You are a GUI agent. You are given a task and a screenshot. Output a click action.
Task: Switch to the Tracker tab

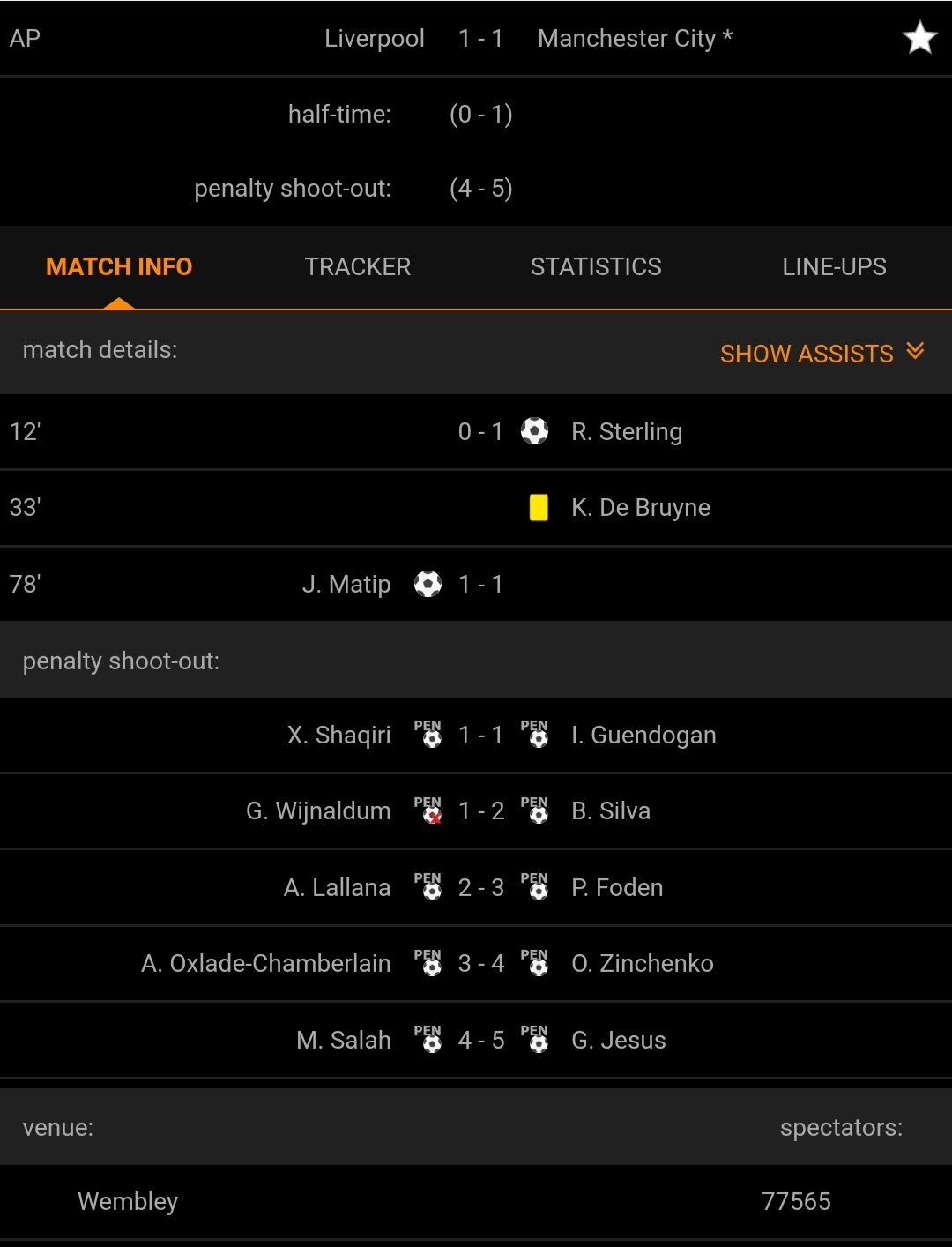coord(358,266)
